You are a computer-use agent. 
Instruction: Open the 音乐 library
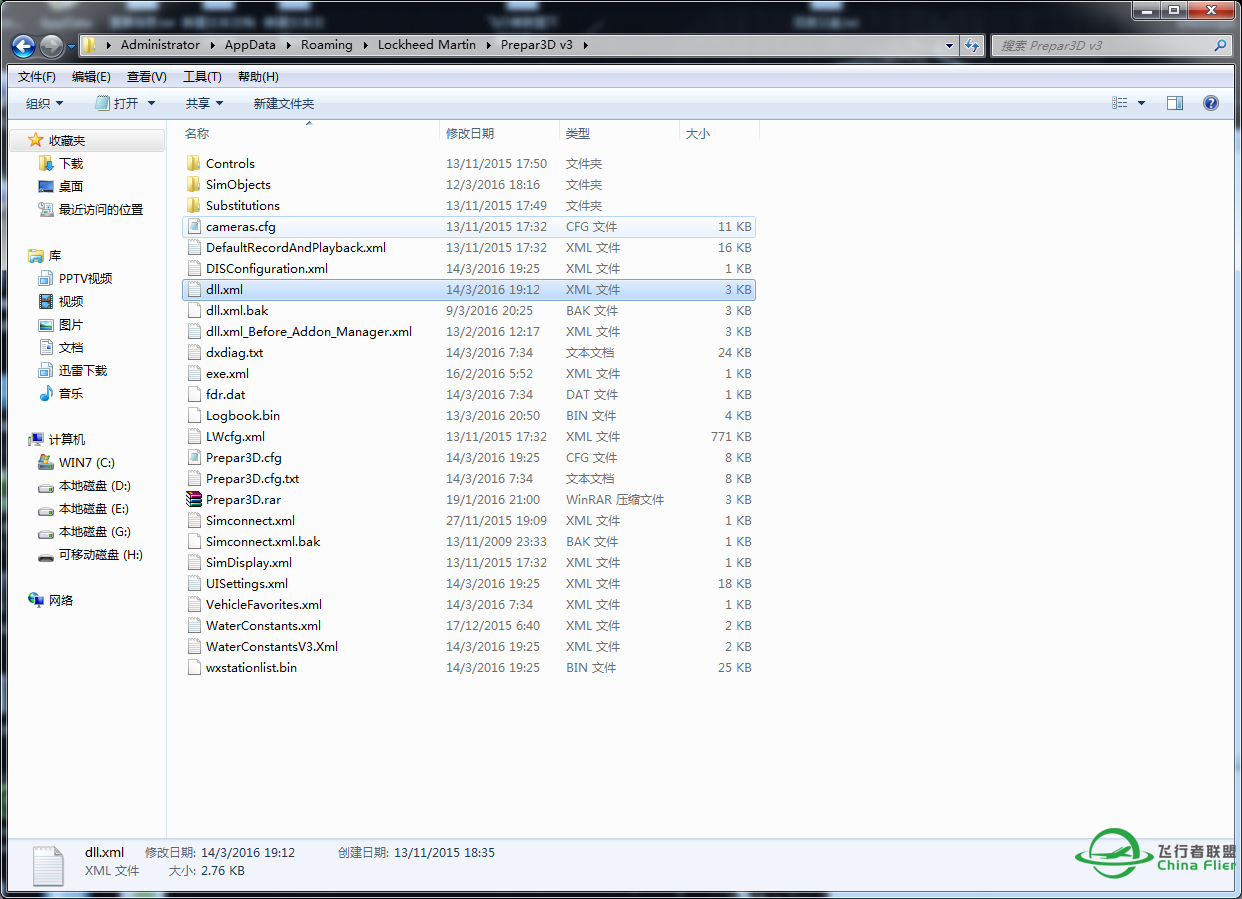(70, 394)
